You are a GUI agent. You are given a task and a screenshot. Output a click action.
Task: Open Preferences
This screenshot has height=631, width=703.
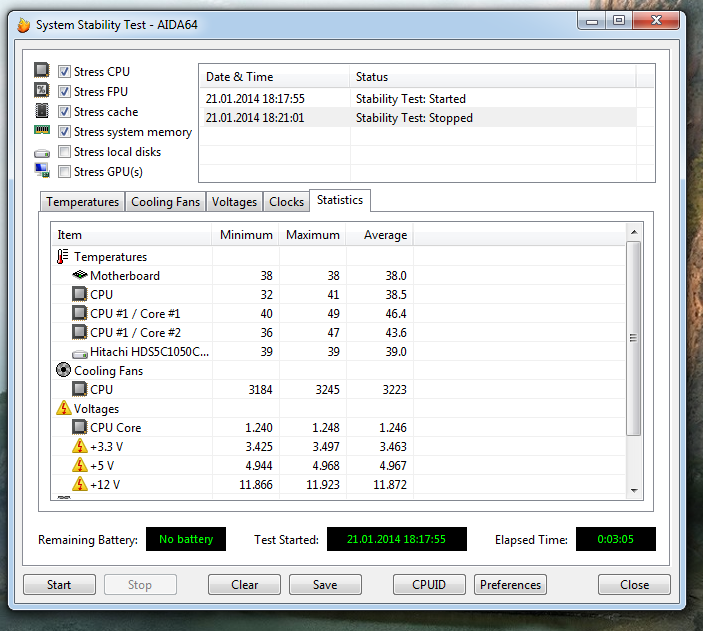click(x=510, y=585)
